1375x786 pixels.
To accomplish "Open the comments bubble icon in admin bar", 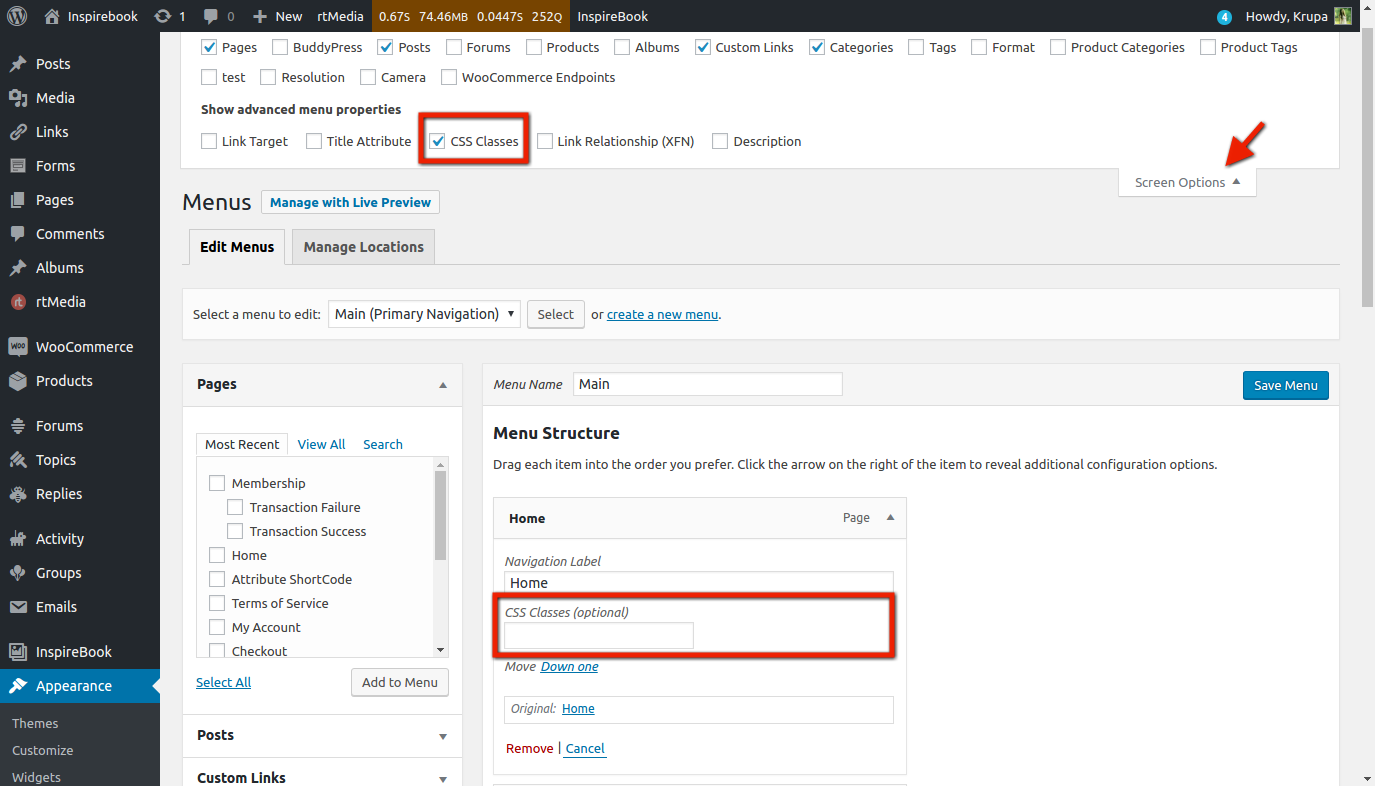I will click(x=211, y=16).
